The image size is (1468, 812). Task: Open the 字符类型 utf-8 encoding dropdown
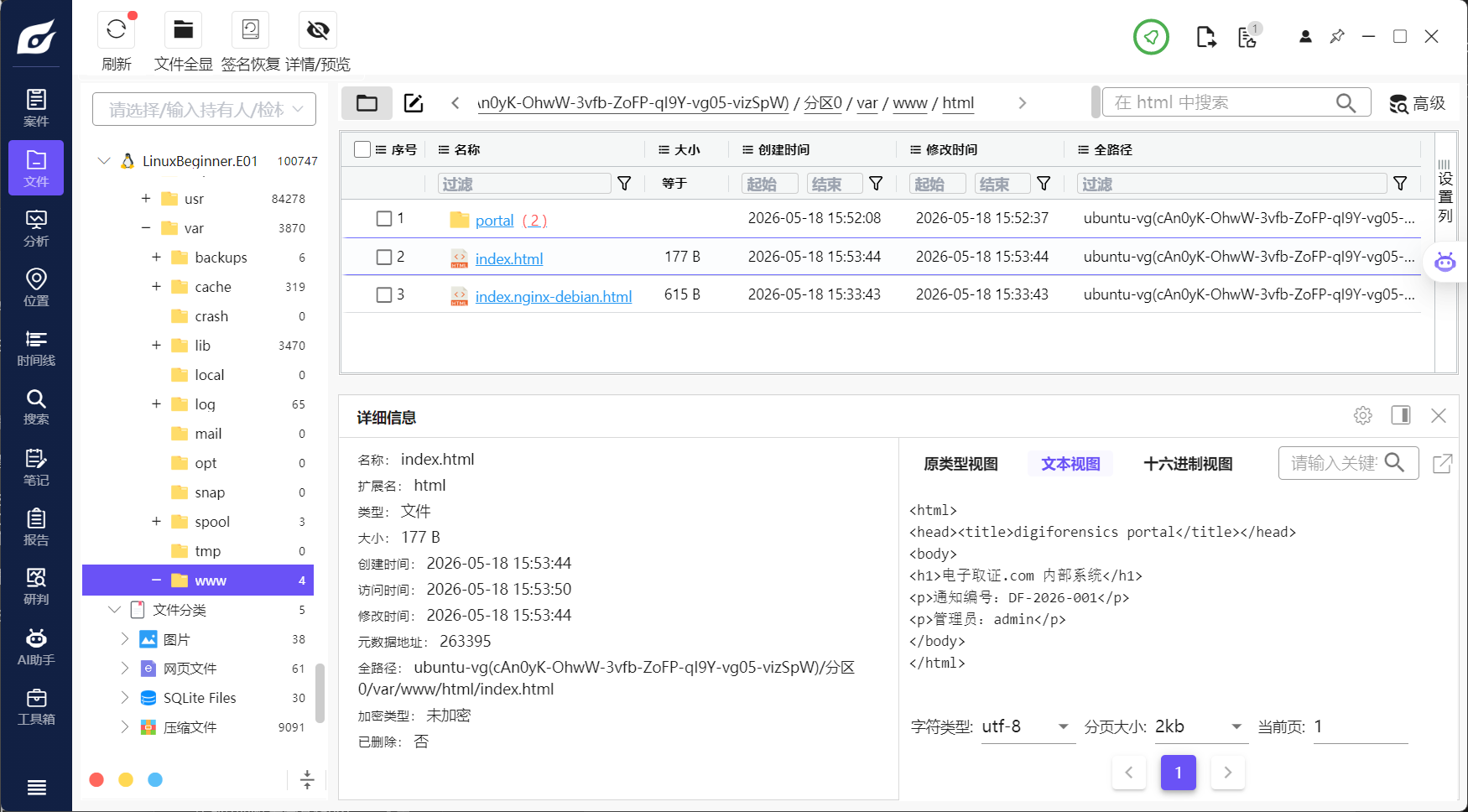(1028, 726)
